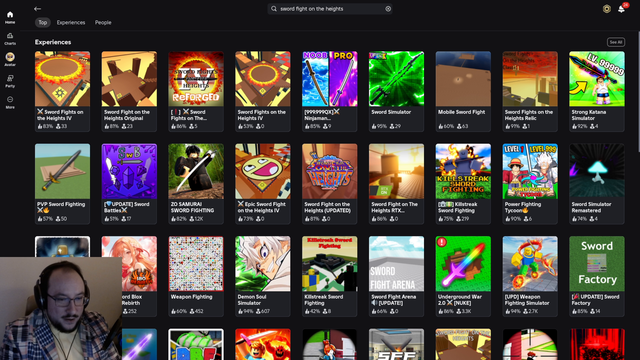
Task: Open the Robux hexagon icon
Action: point(607,9)
